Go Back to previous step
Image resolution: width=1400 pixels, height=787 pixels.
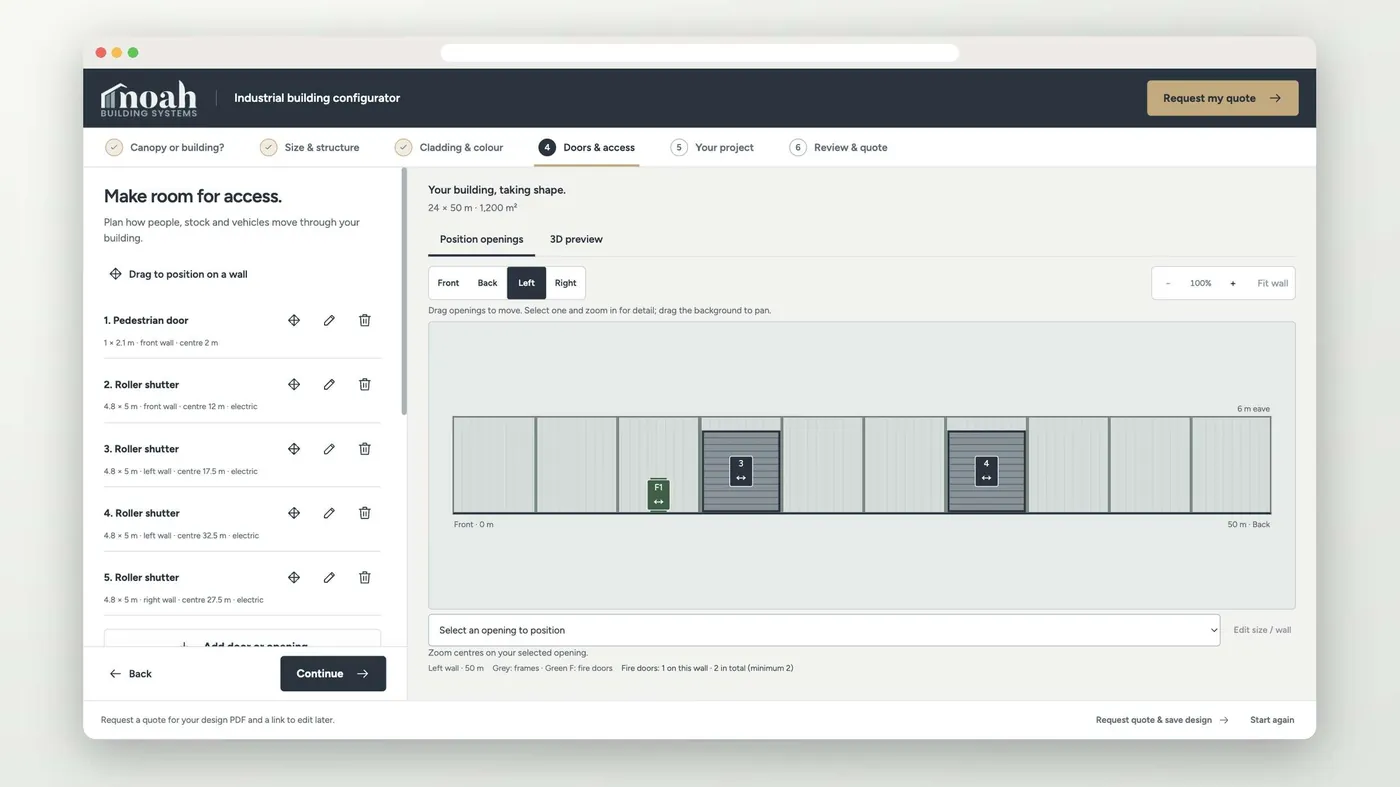pyautogui.click(x=131, y=674)
